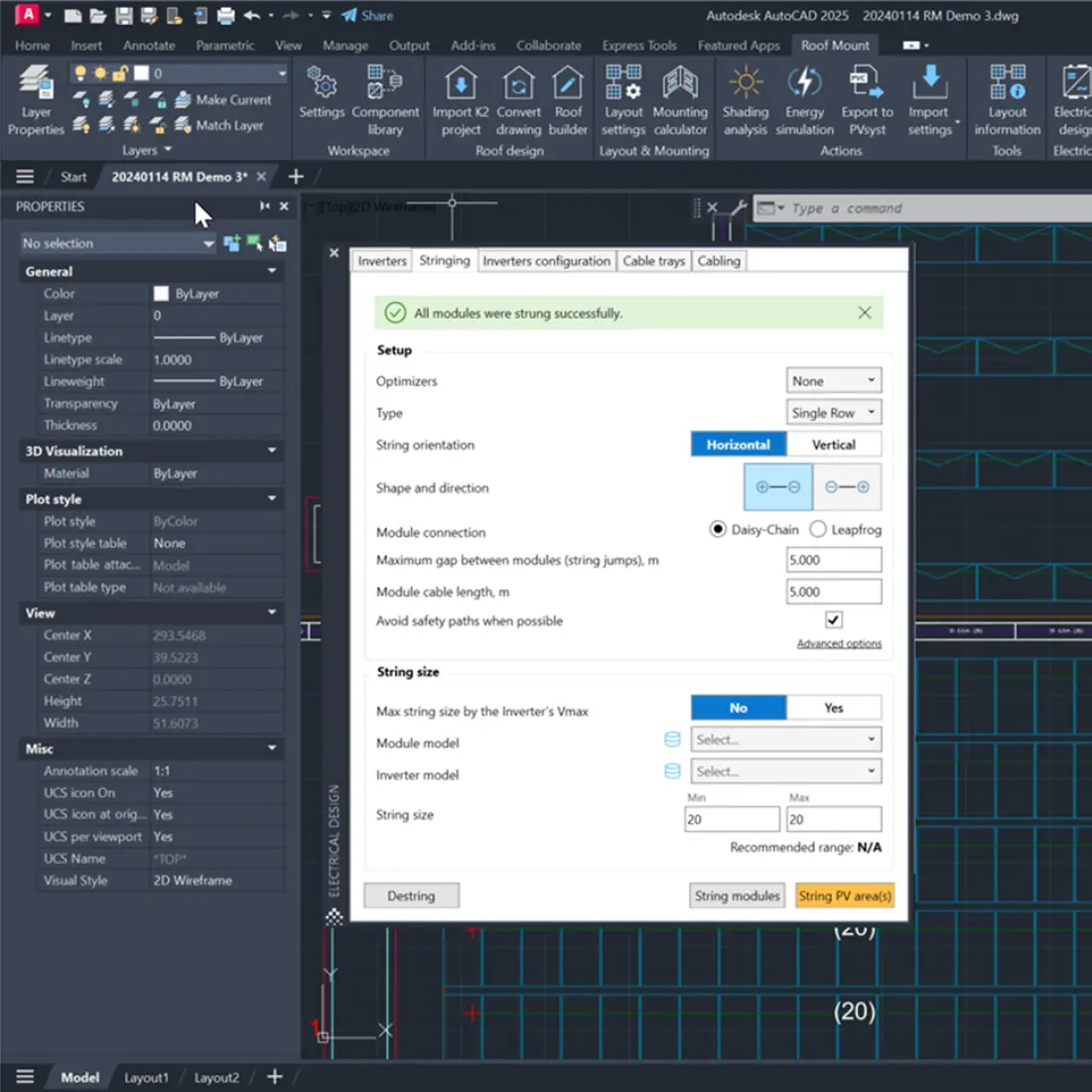Image resolution: width=1092 pixels, height=1092 pixels.
Task: Expand the Type Single Row dropdown
Action: (833, 412)
